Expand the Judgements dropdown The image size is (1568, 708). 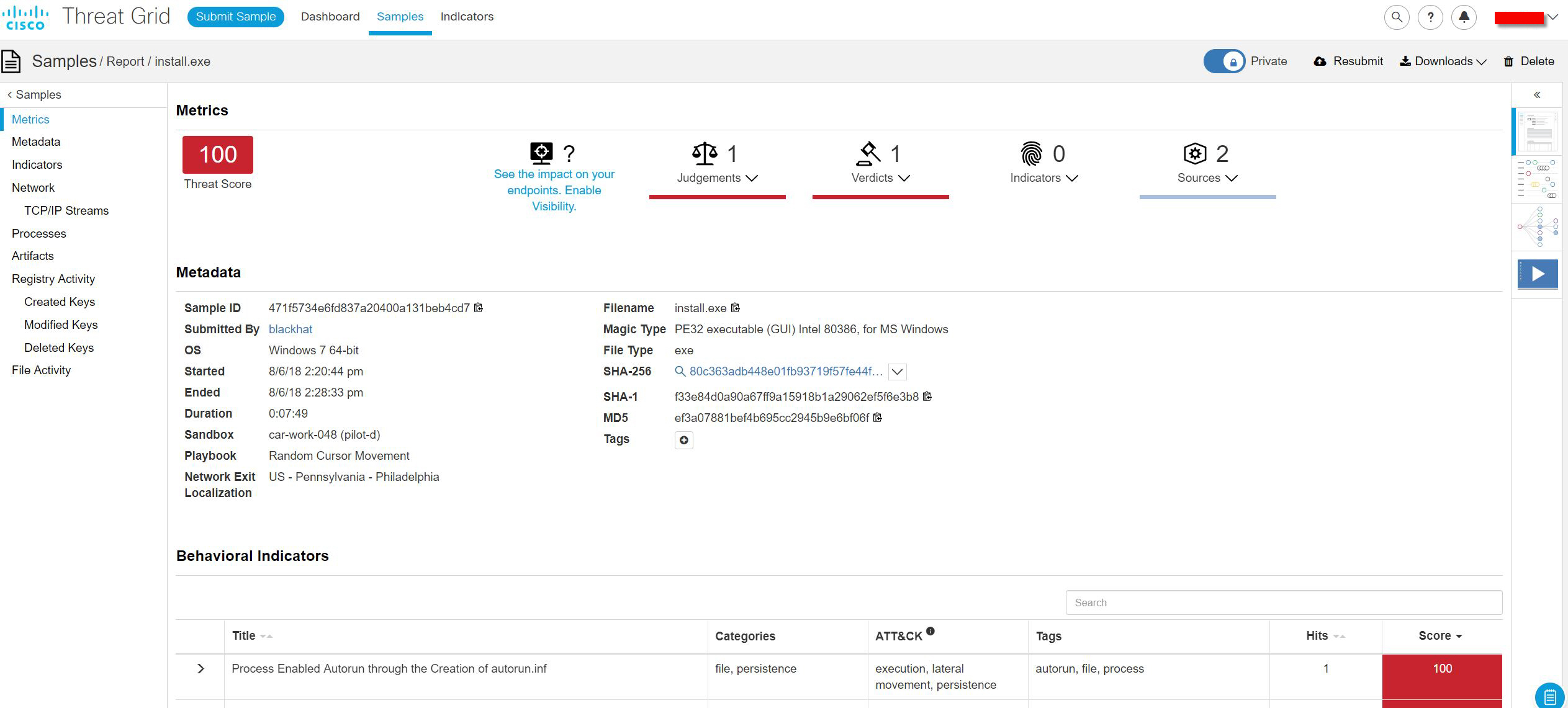(x=717, y=178)
